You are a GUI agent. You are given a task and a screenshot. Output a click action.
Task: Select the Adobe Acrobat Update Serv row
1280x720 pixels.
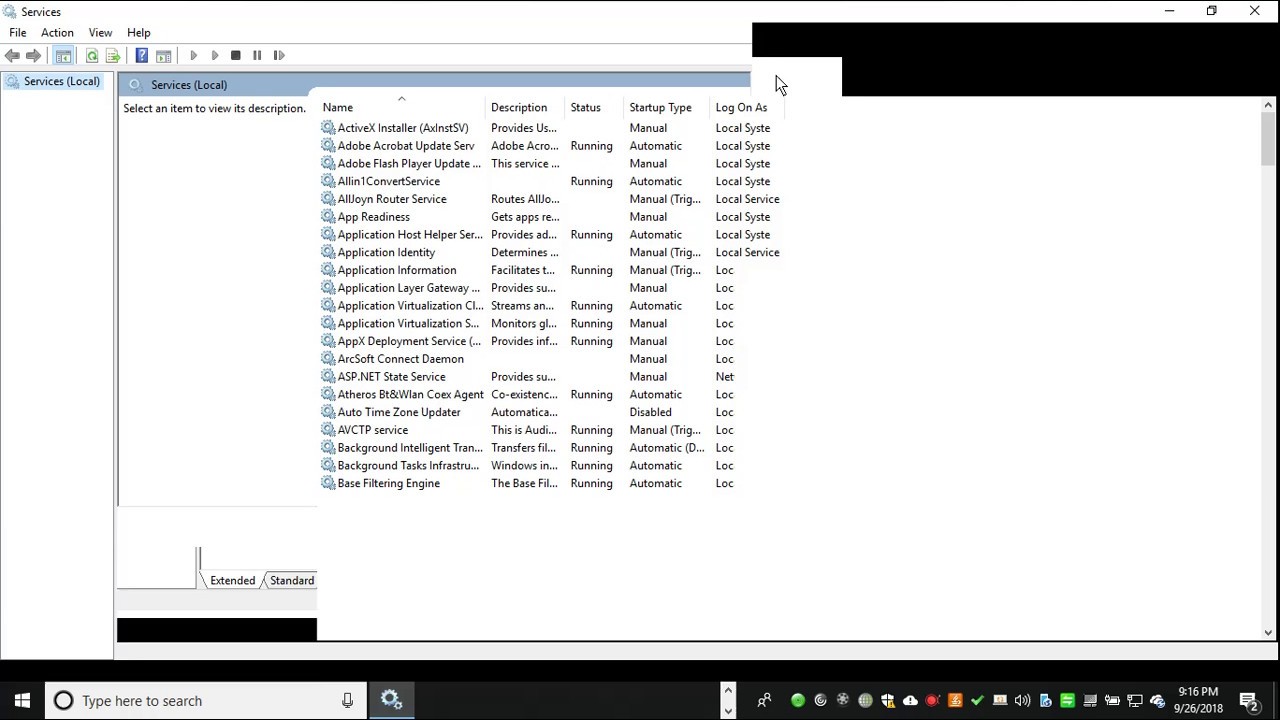click(x=406, y=146)
